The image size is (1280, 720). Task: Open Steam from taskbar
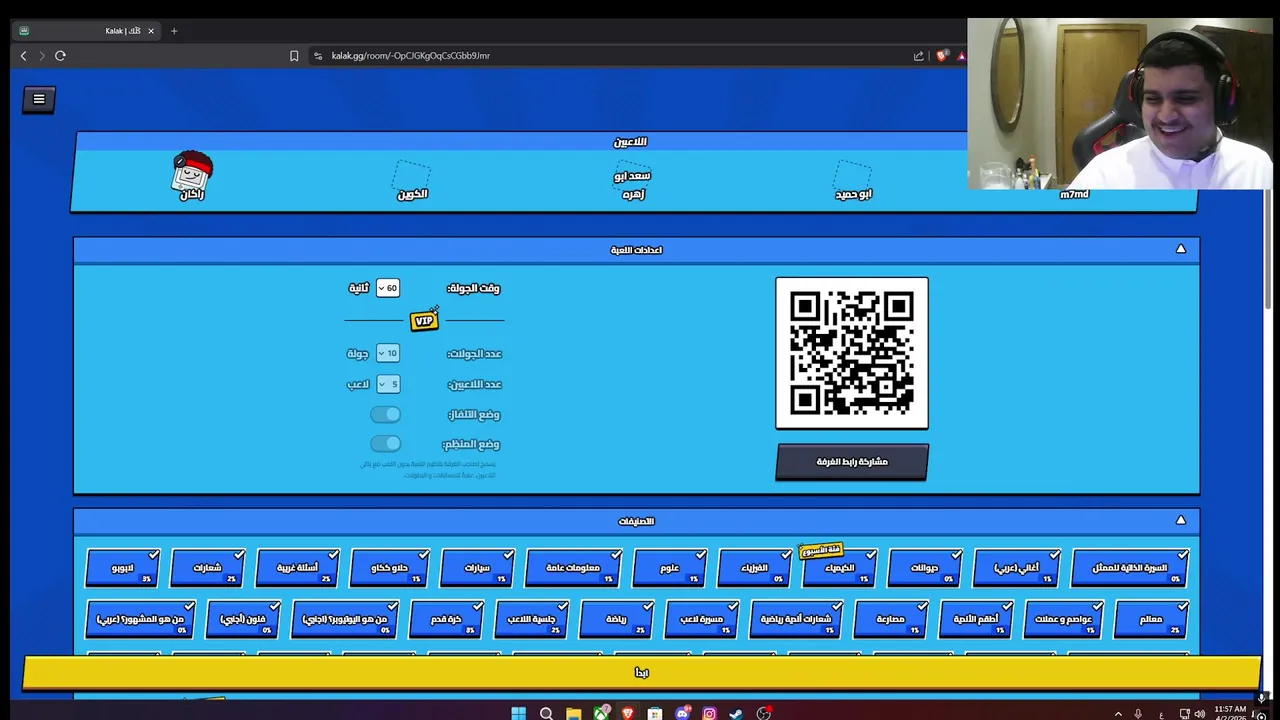[736, 713]
